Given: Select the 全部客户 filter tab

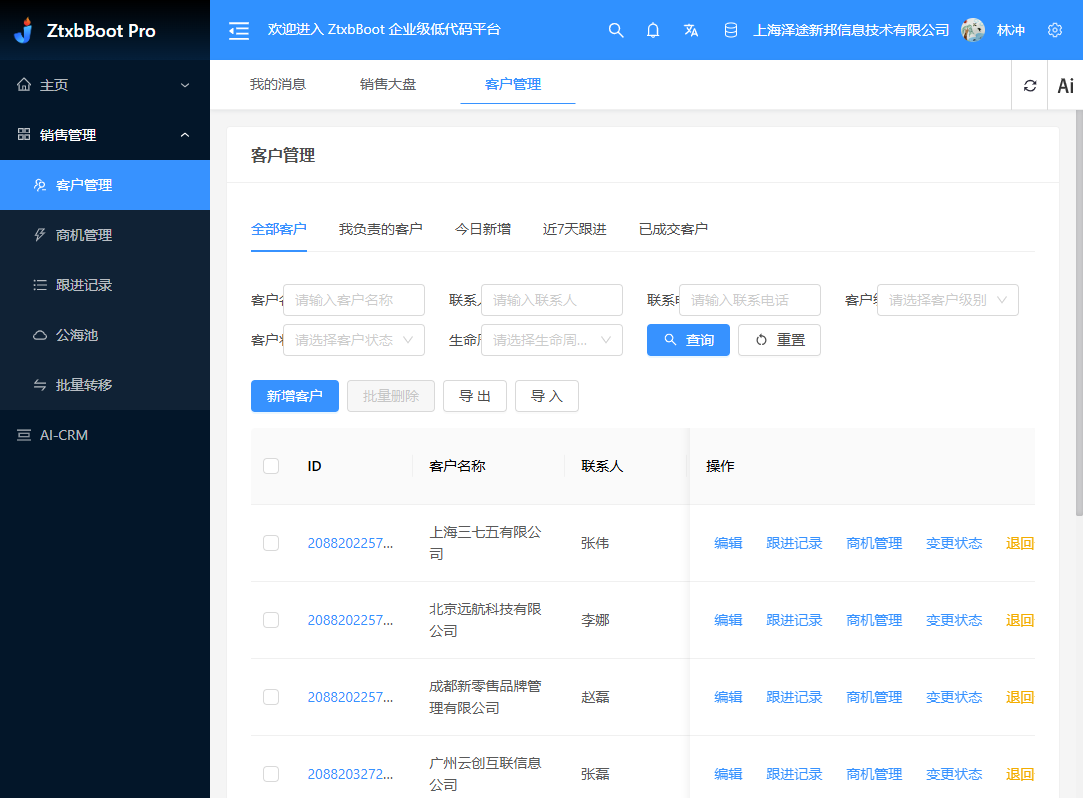Looking at the screenshot, I should point(279,229).
